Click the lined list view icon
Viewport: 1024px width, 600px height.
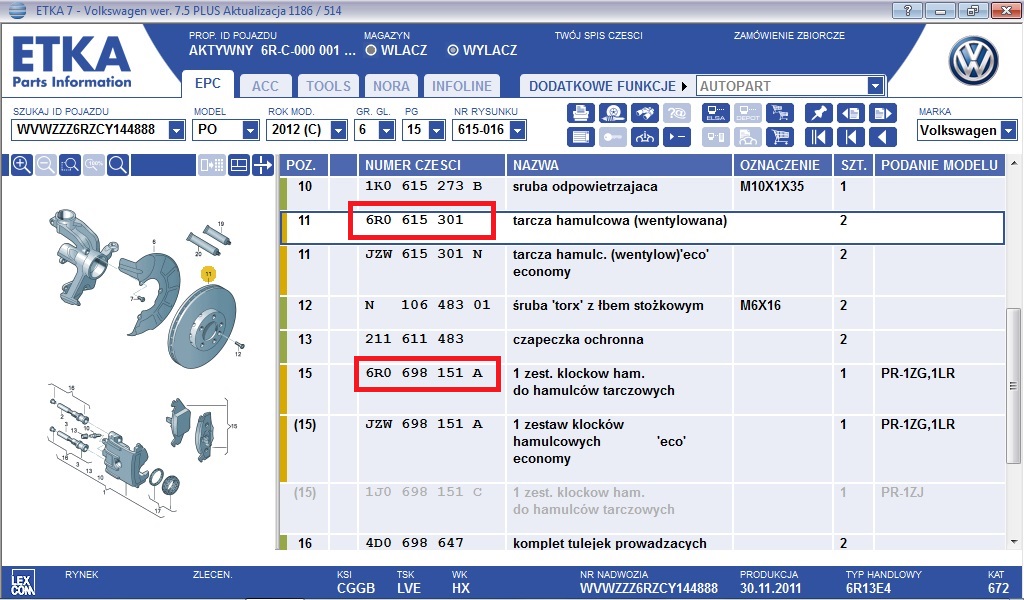(581, 137)
